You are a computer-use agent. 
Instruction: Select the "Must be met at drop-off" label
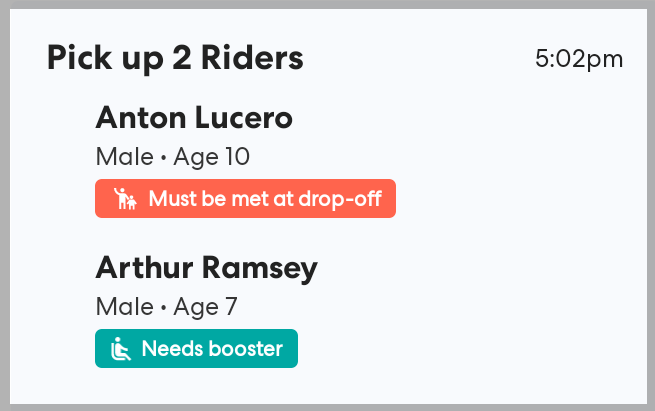pyautogui.click(x=265, y=198)
